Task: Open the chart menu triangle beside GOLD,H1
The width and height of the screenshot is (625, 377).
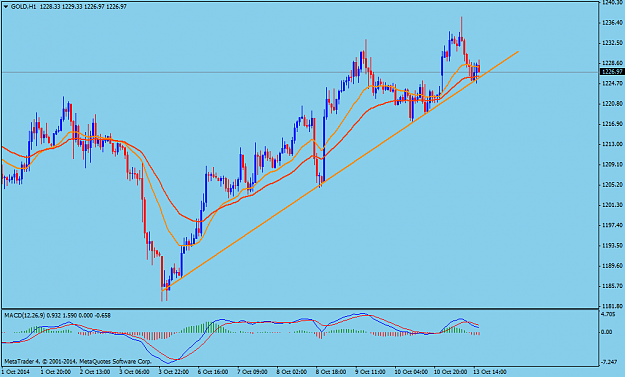Action: pos(6,7)
